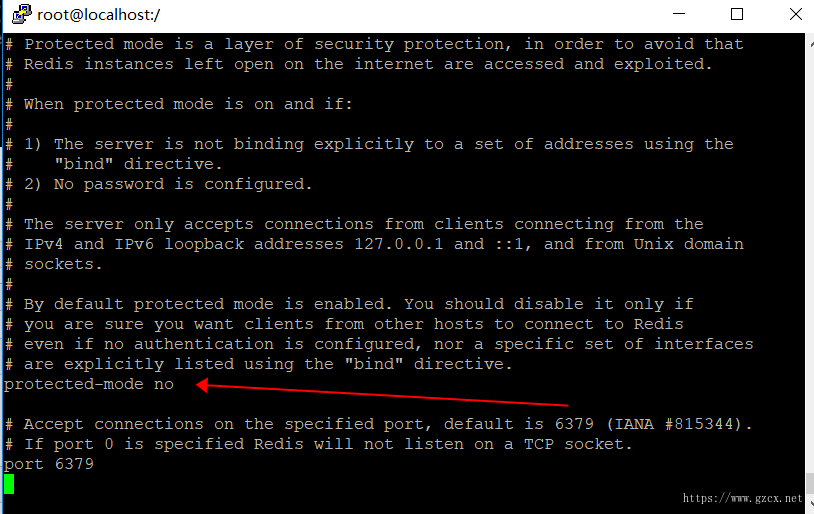814x514 pixels.
Task: Open the PuTTY system menu icon
Action: (21, 14)
